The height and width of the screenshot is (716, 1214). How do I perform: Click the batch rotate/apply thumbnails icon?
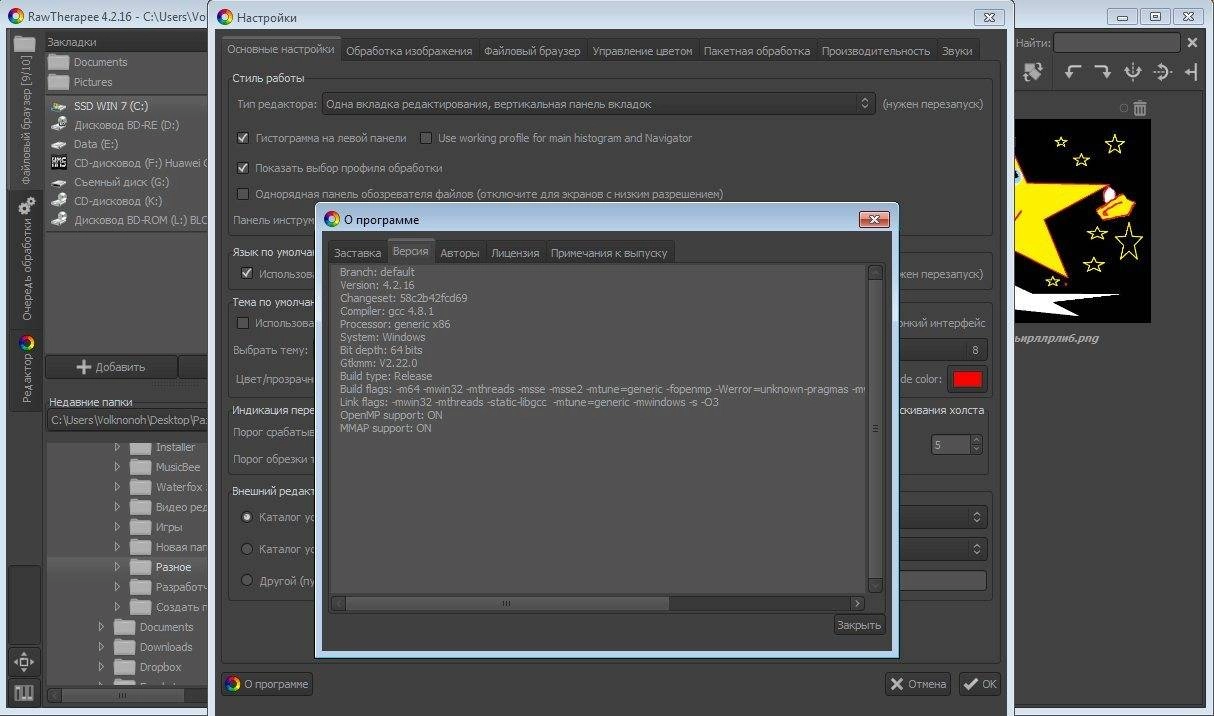click(x=1033, y=72)
